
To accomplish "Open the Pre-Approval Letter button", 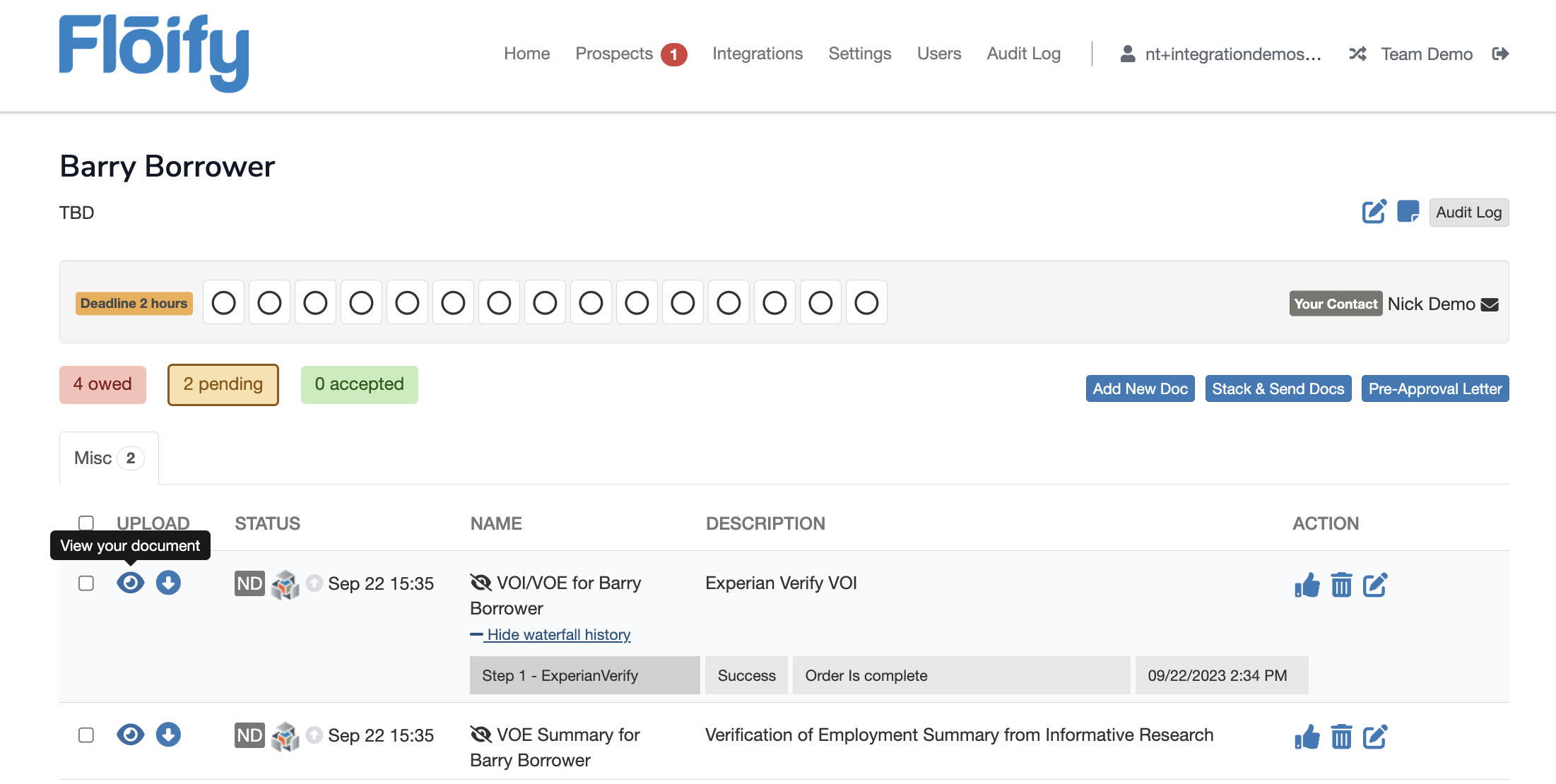I will 1434,388.
